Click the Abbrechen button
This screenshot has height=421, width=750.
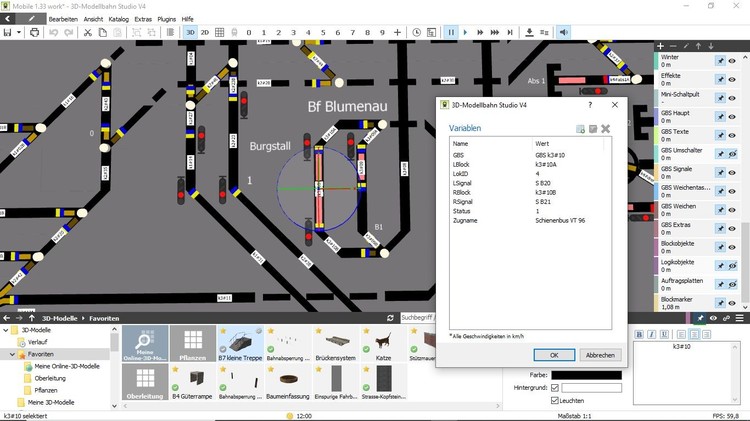click(600, 354)
